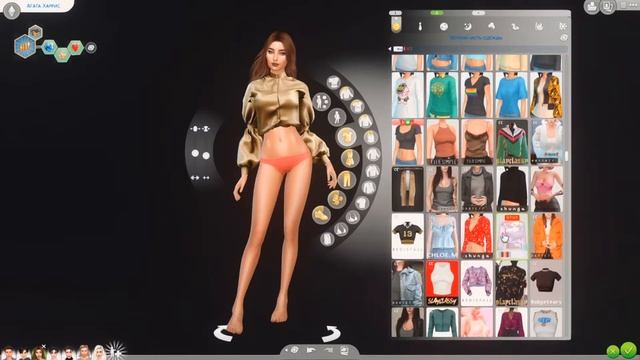The image size is (640, 360).
Task: Select the Tops category in the wheel
Action: pos(347,136)
